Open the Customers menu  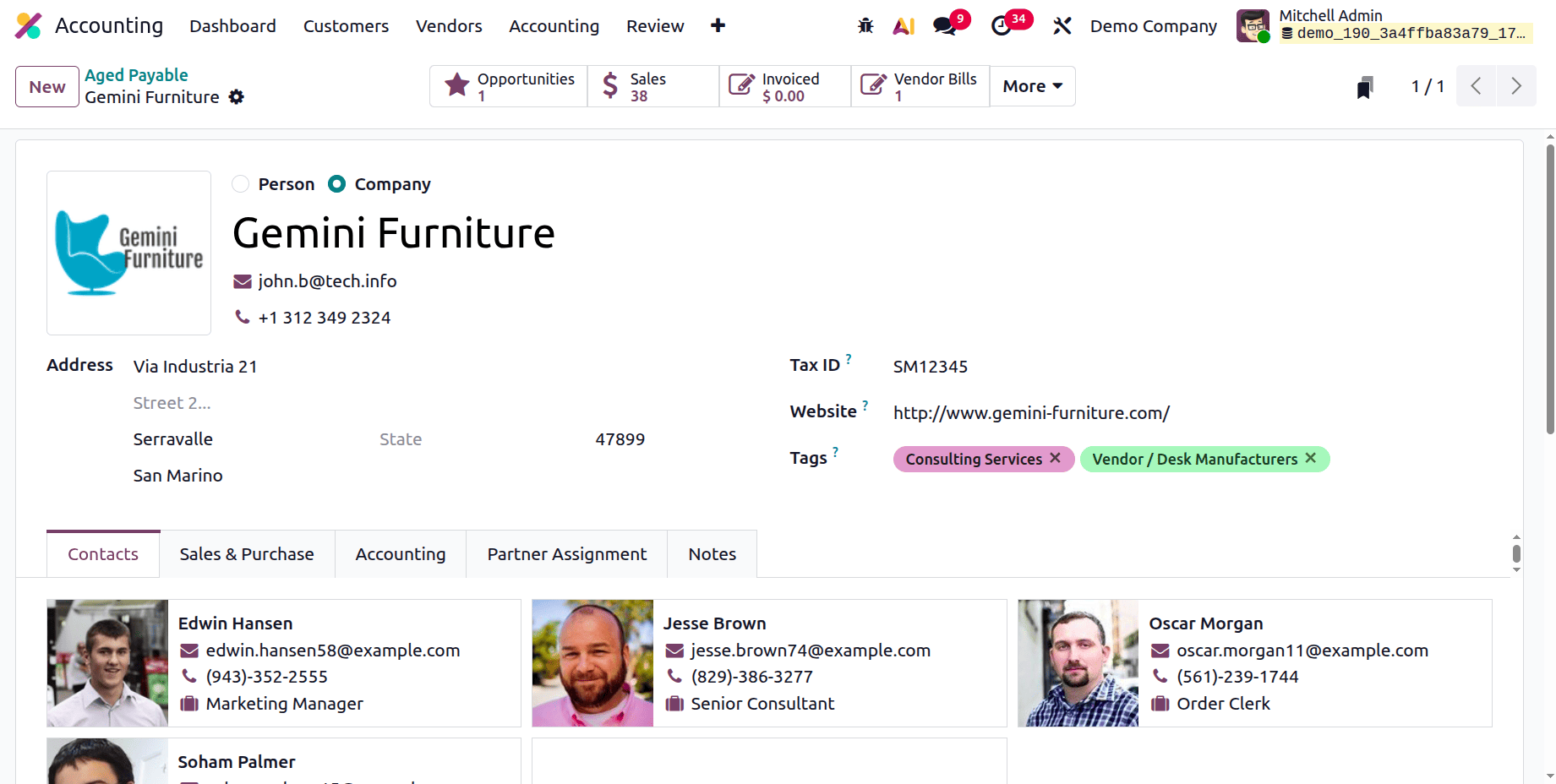(346, 26)
